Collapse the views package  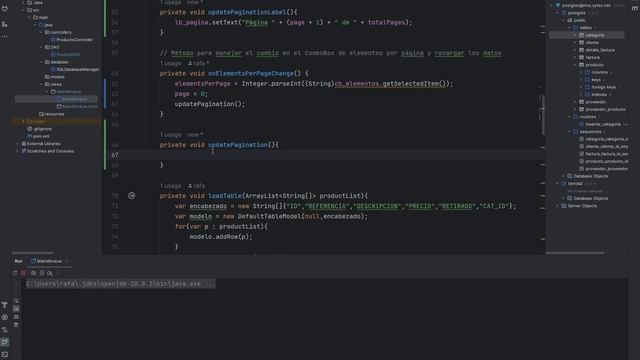[41, 84]
